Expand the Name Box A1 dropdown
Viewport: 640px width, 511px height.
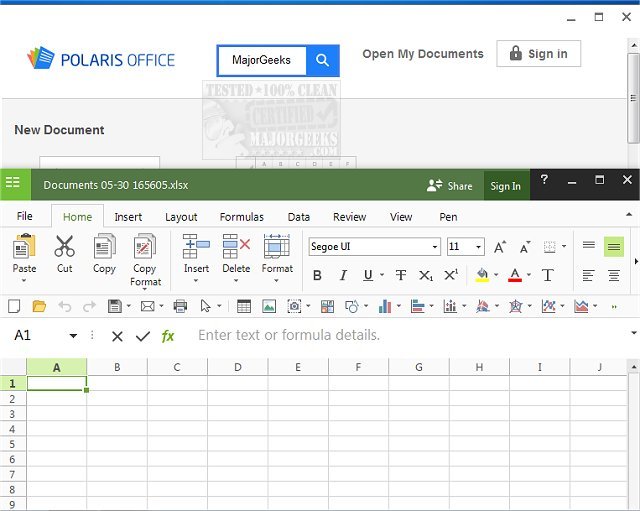(x=73, y=336)
